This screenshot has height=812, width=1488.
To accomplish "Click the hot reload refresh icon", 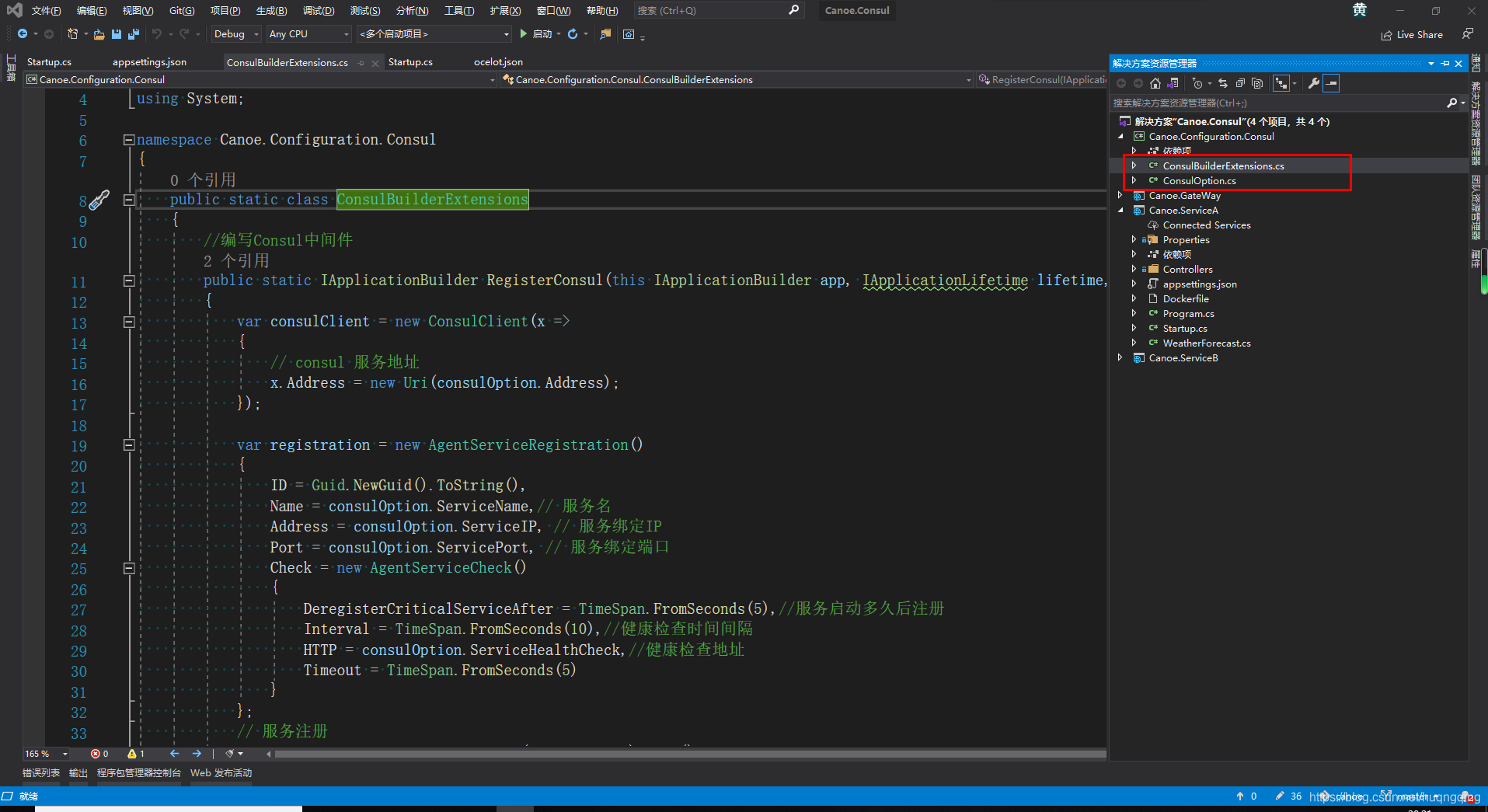I will click(573, 34).
